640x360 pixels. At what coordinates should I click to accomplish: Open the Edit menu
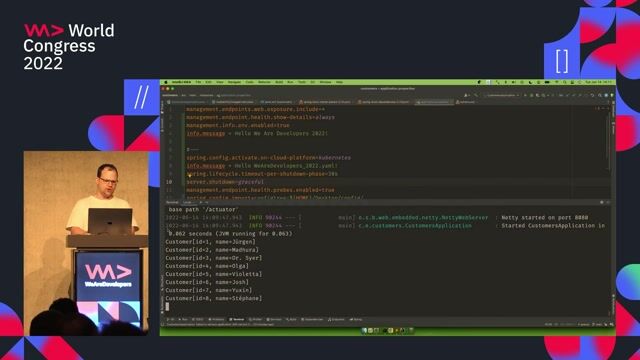(x=209, y=82)
